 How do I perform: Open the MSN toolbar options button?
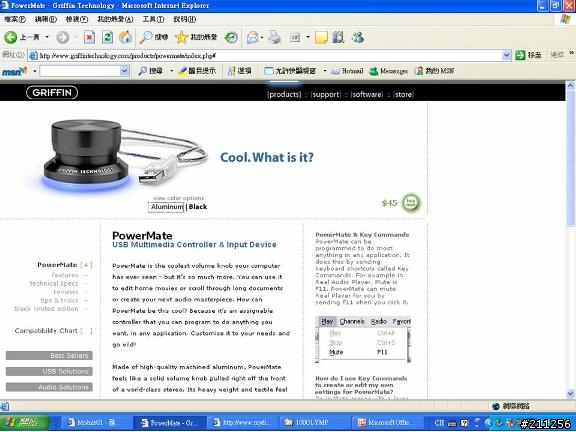(240, 71)
